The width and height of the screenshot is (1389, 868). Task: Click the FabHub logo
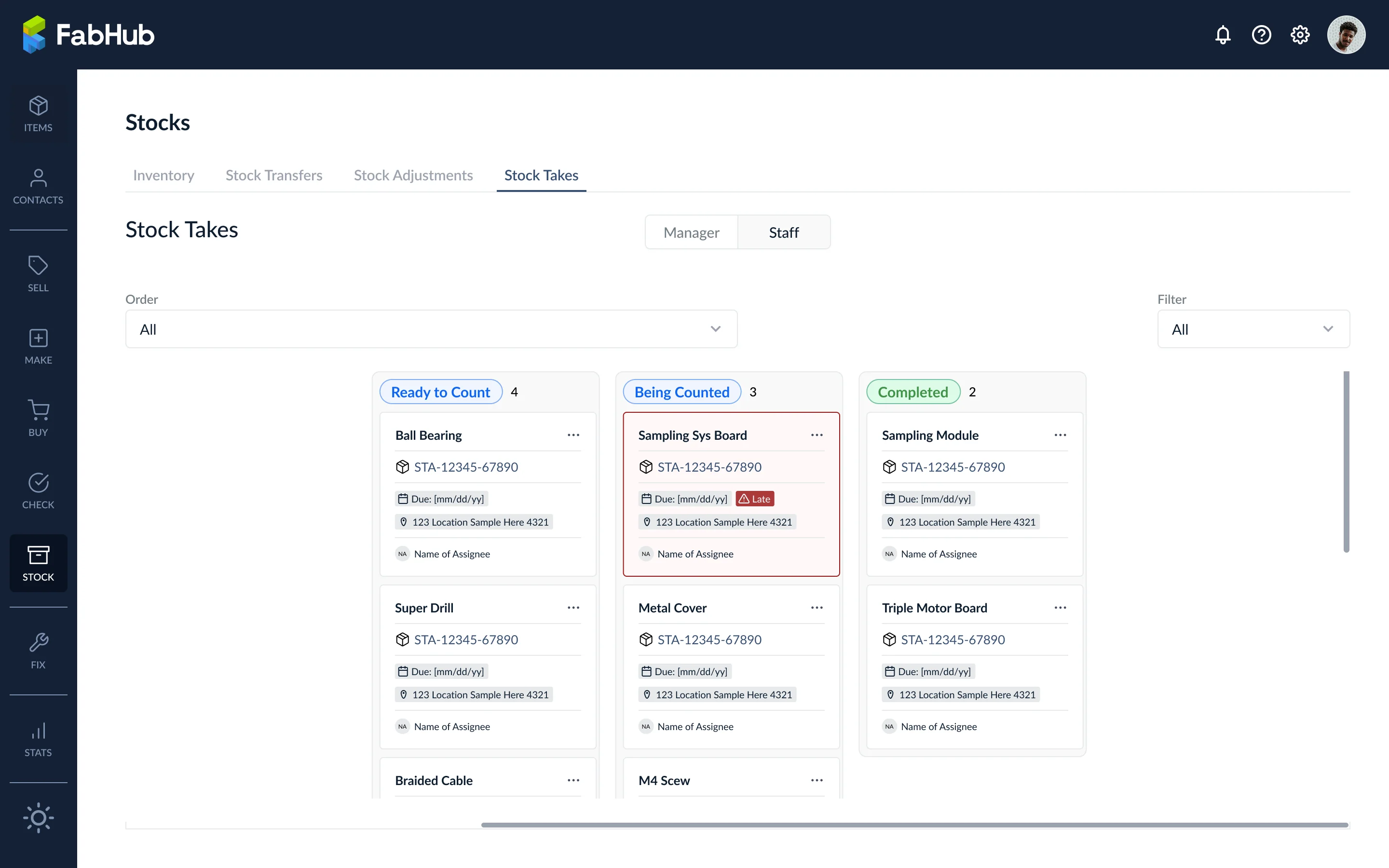[x=88, y=34]
